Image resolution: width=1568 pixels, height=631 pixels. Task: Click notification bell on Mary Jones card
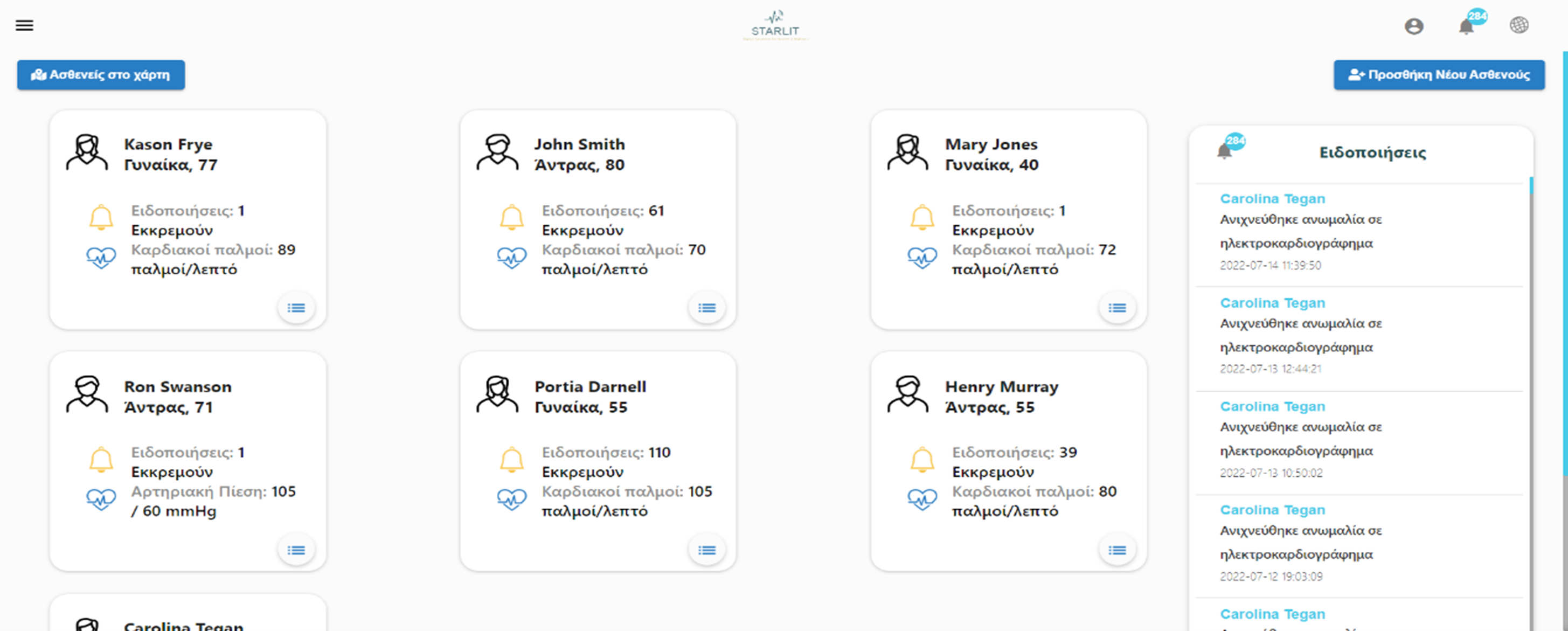click(x=922, y=217)
